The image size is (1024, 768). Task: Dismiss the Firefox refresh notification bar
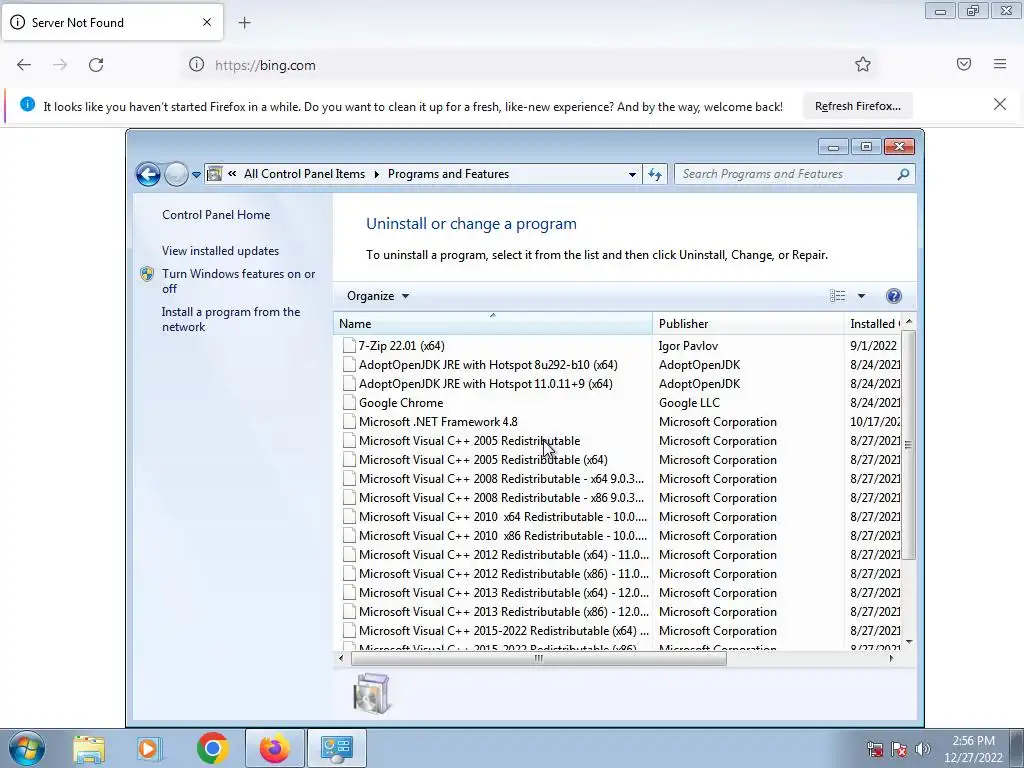click(x=1000, y=104)
